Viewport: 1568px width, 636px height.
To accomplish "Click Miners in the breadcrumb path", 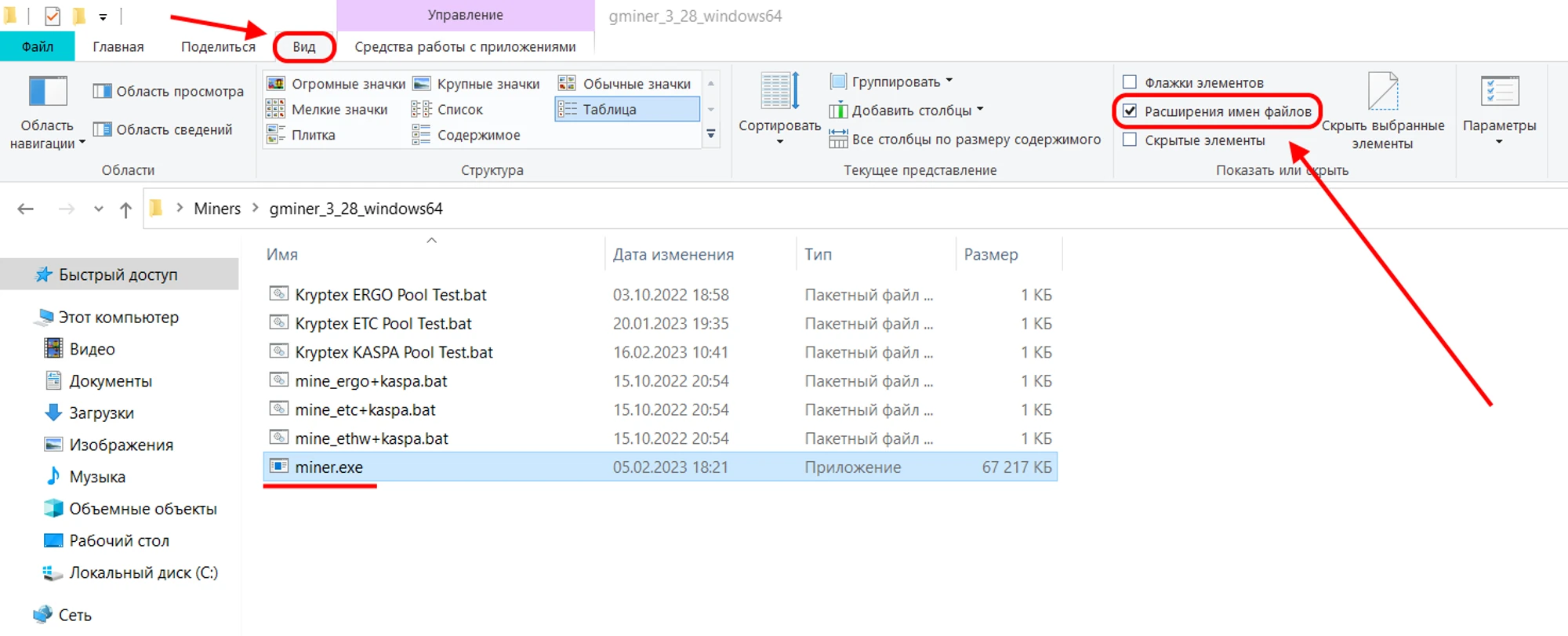I will 217,209.
